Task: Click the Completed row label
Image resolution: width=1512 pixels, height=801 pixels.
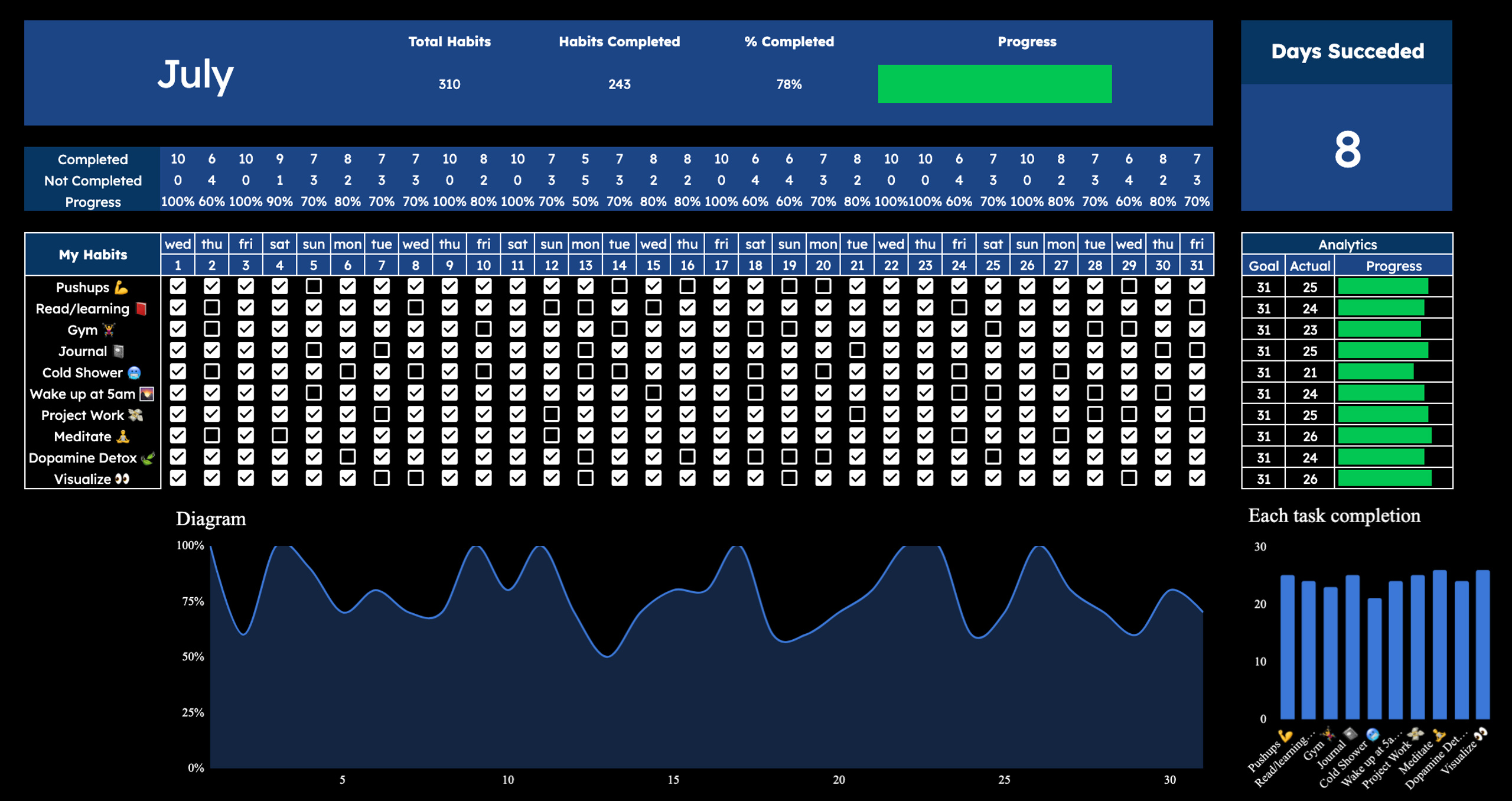Action: pos(93,159)
